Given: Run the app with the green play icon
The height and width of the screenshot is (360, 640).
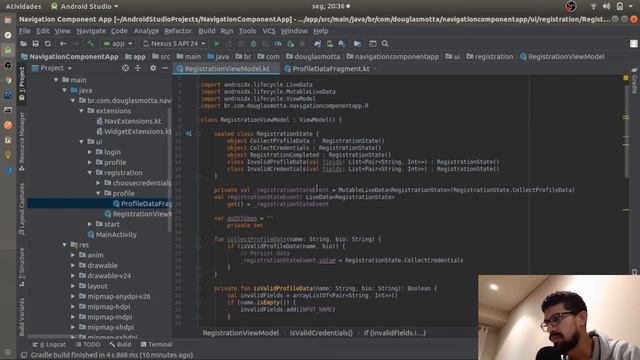Looking at the screenshot, I should click(217, 44).
